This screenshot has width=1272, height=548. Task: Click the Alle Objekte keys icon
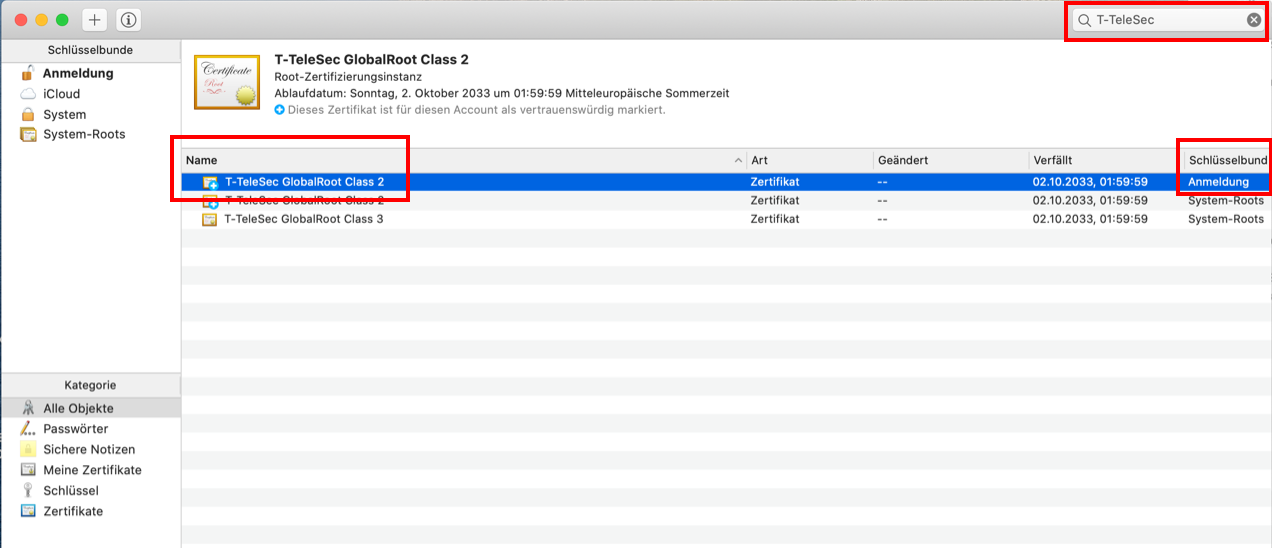coord(28,408)
